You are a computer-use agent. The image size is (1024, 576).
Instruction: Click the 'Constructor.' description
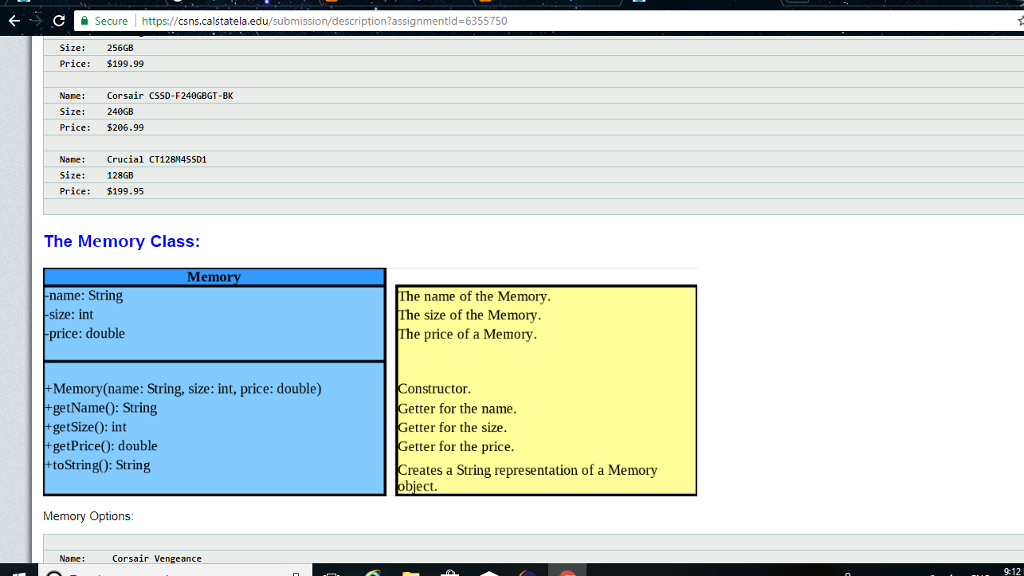[x=434, y=389]
